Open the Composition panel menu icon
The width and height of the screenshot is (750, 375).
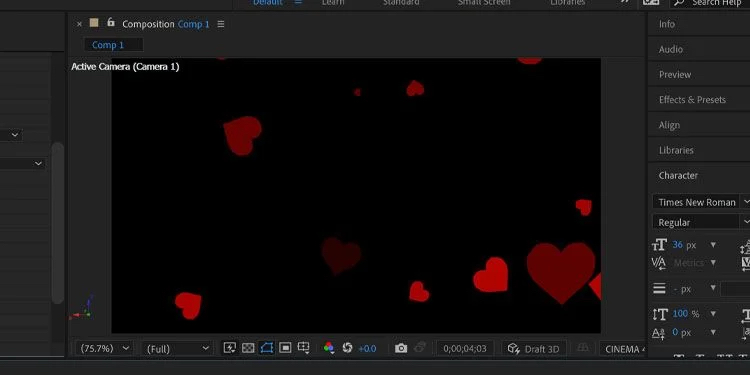pos(221,24)
